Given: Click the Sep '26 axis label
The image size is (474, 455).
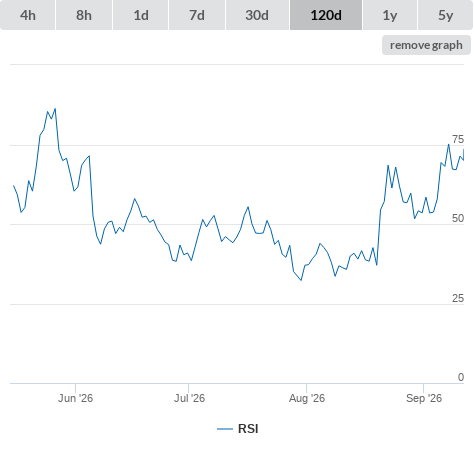Looking at the screenshot, I should [424, 398].
